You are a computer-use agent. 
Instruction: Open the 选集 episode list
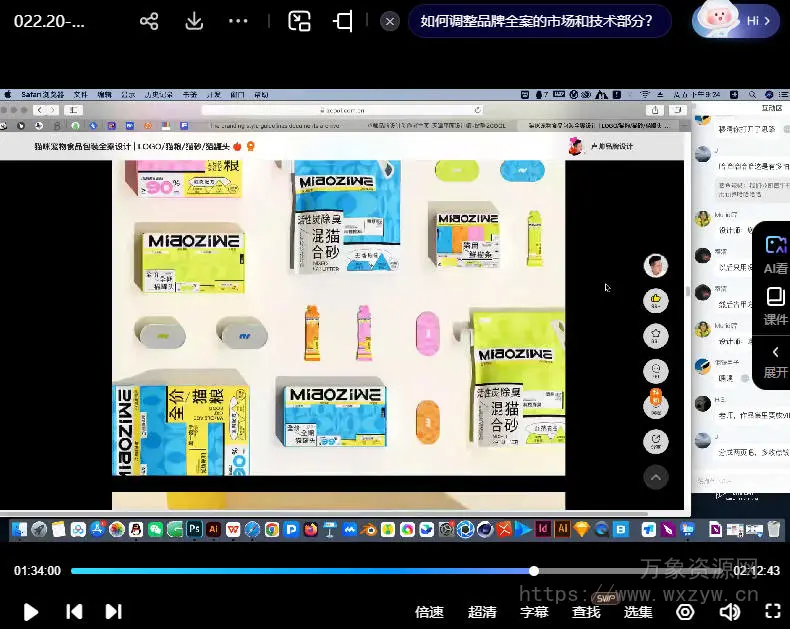click(638, 612)
